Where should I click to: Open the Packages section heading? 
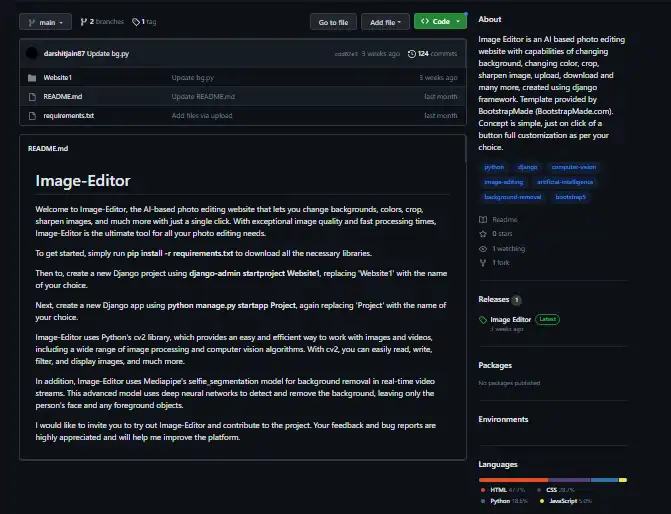[495, 365]
